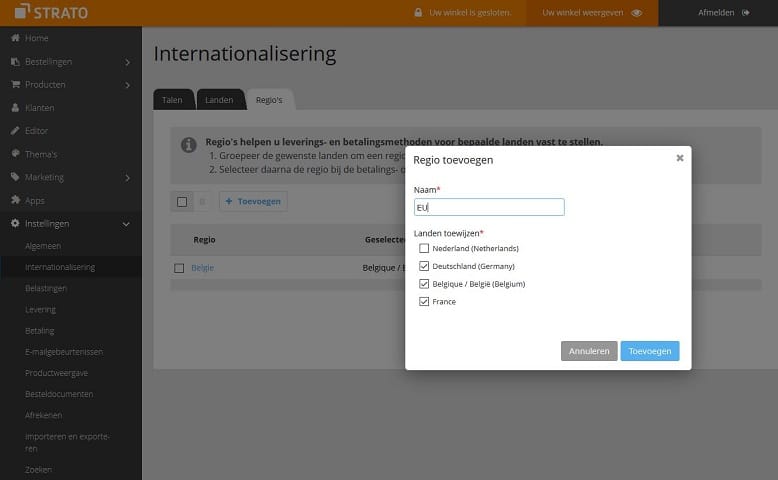Image resolution: width=778 pixels, height=480 pixels.
Task: Click the eye icon beside Uw winkel weergeven
Action: pyautogui.click(x=636, y=13)
